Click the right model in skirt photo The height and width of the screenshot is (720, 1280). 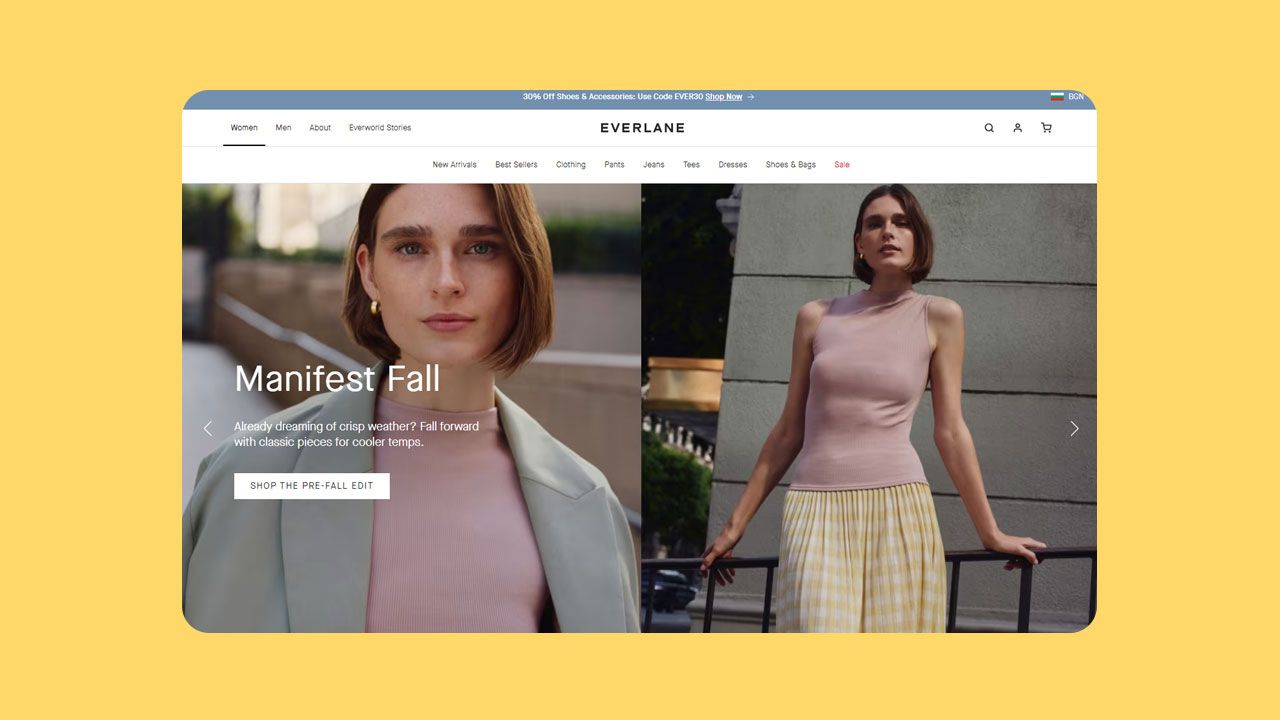[x=869, y=407]
